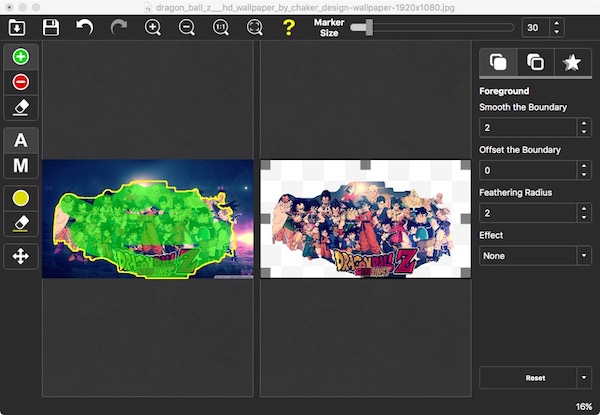Open the star Effects tab
The image size is (600, 415).
(572, 62)
